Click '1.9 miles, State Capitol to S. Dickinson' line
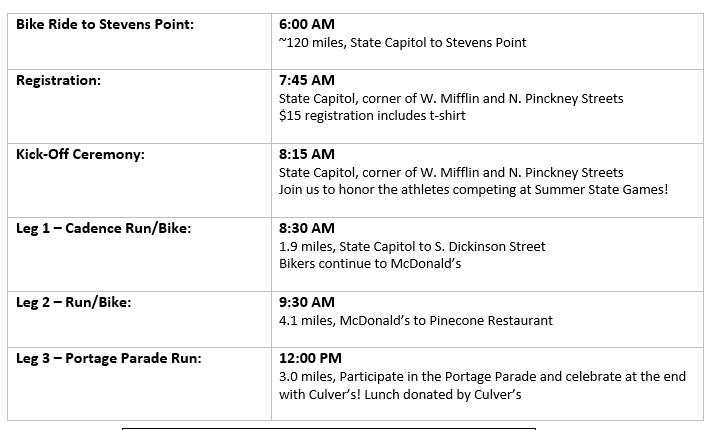The image size is (712, 430). 412,247
